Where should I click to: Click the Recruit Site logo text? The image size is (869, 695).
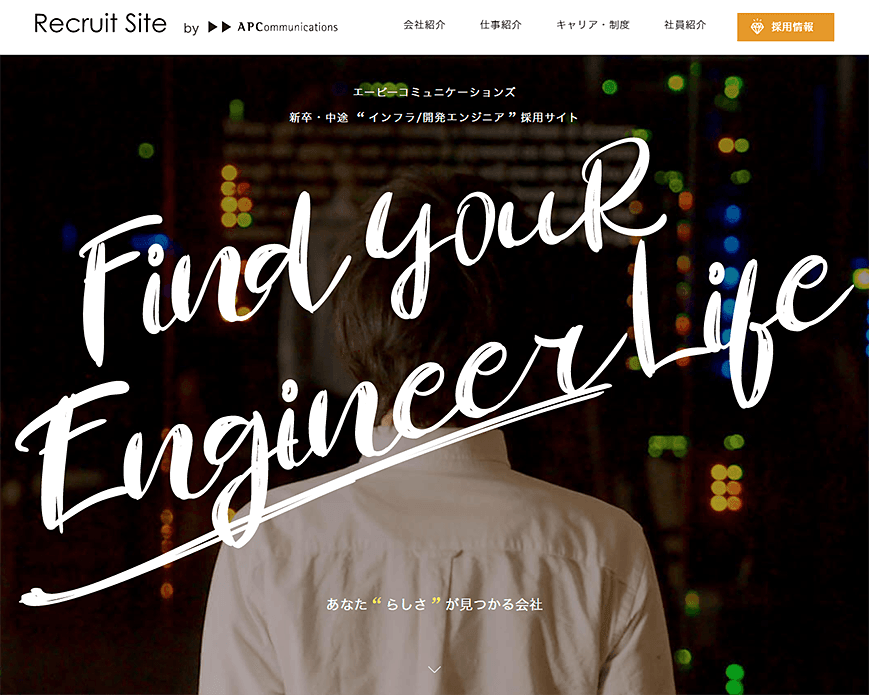(x=100, y=24)
